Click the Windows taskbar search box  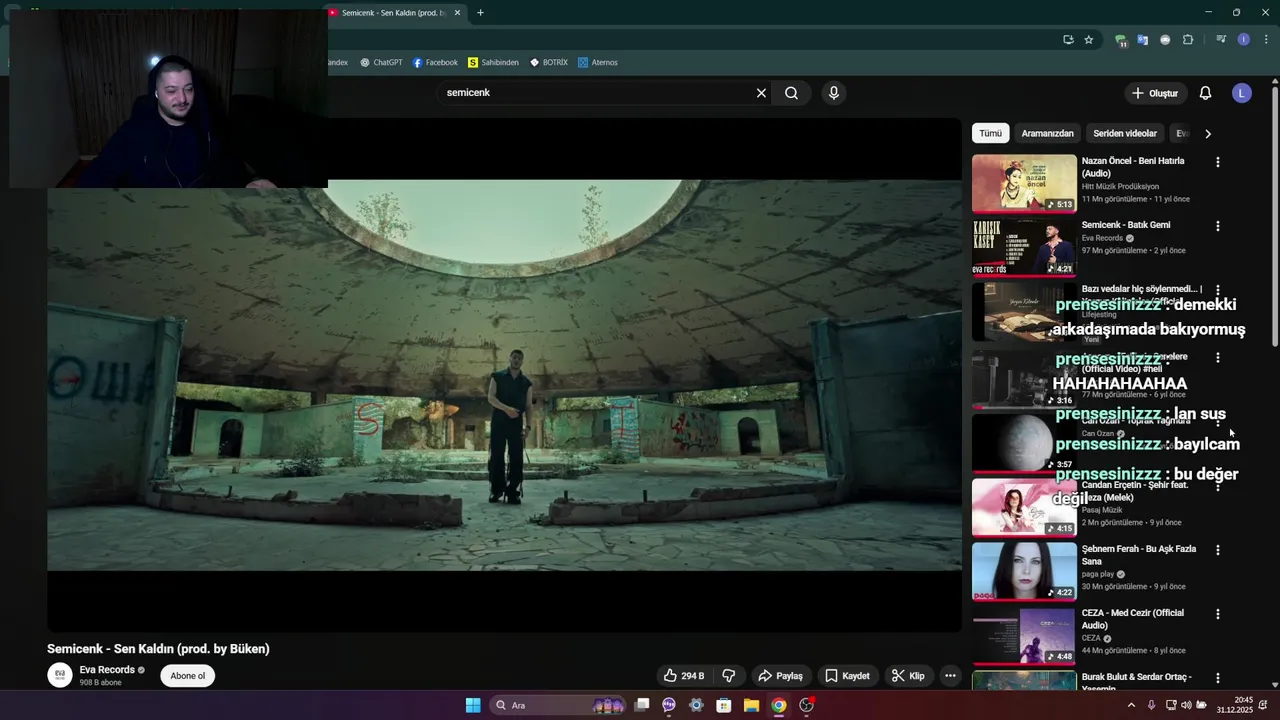(557, 705)
